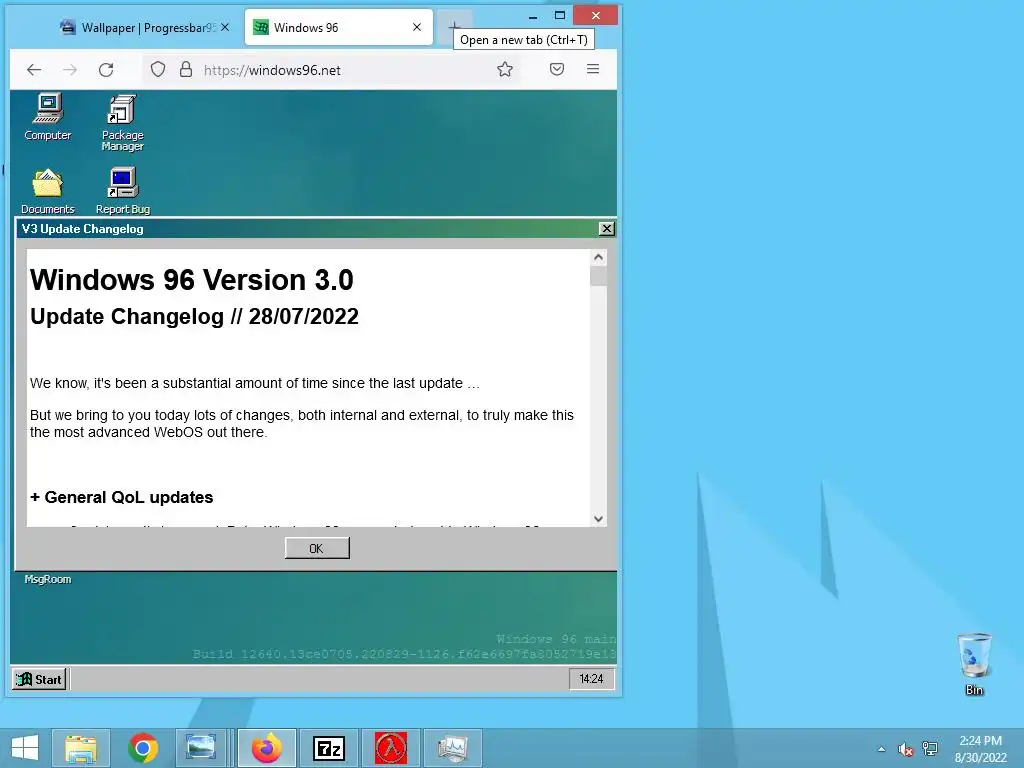This screenshot has height=768, width=1024.
Task: Click the changelog scrollbar thumb
Action: [x=598, y=276]
